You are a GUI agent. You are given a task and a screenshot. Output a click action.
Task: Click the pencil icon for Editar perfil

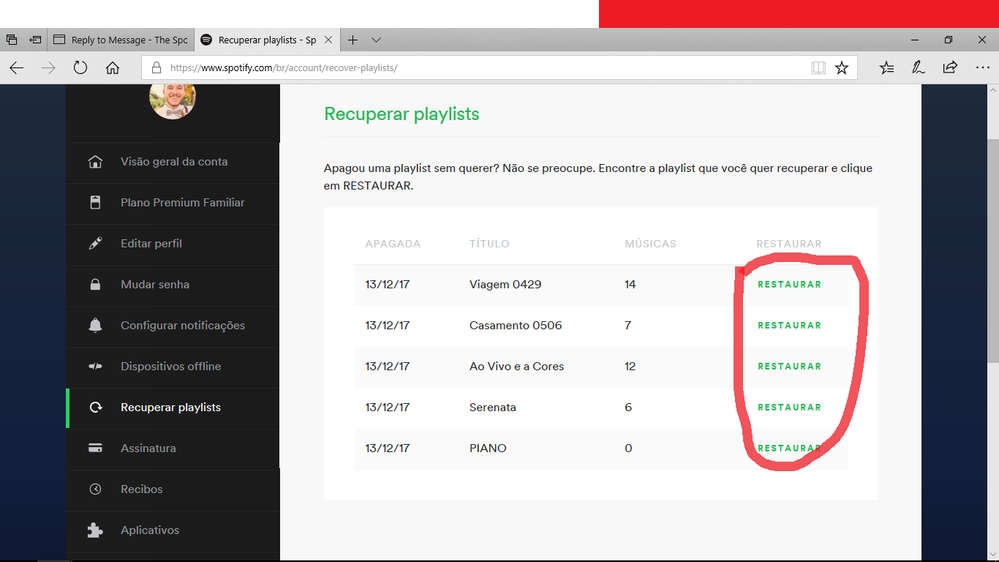click(x=95, y=243)
